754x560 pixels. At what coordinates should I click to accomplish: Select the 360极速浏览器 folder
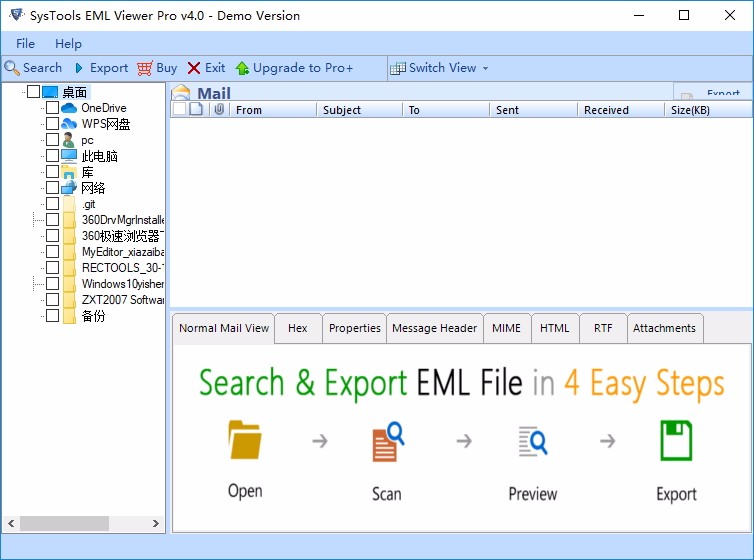[123, 236]
